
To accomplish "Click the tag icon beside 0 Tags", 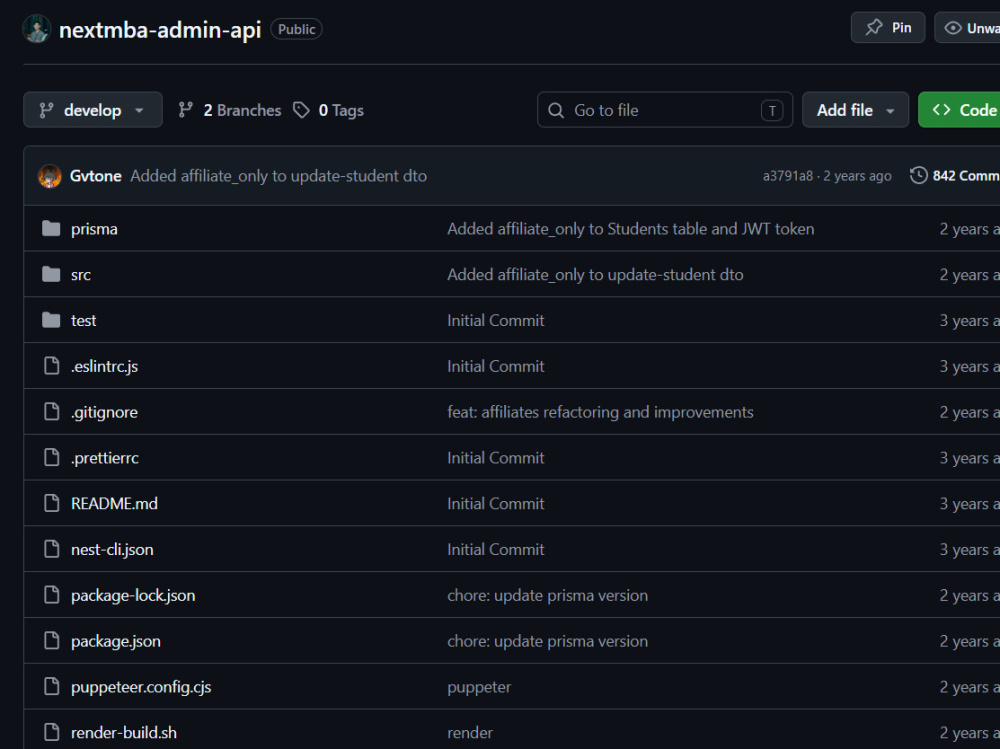I will point(301,110).
